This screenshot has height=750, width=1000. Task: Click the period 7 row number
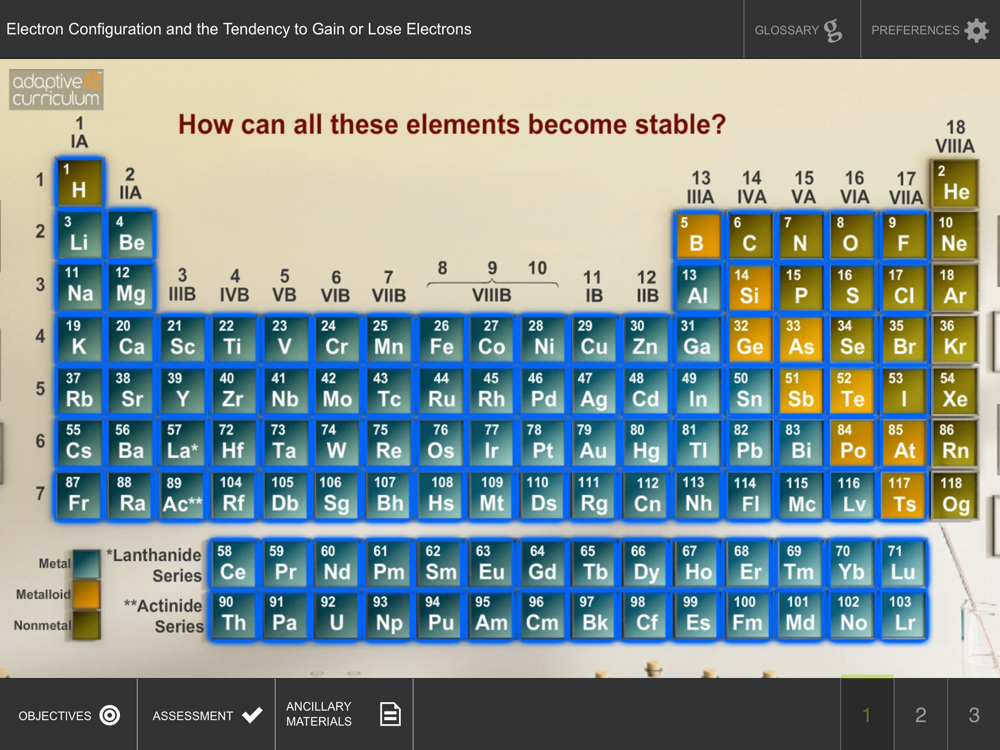pyautogui.click(x=40, y=493)
